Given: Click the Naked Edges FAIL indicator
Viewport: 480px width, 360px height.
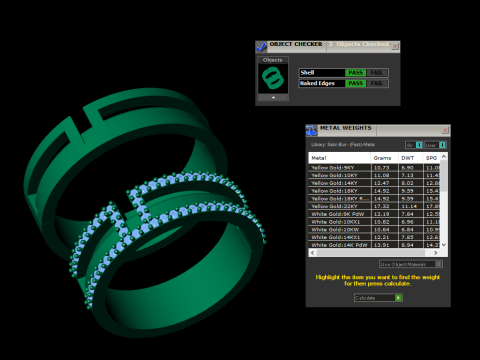Looking at the screenshot, I should coord(377,83).
